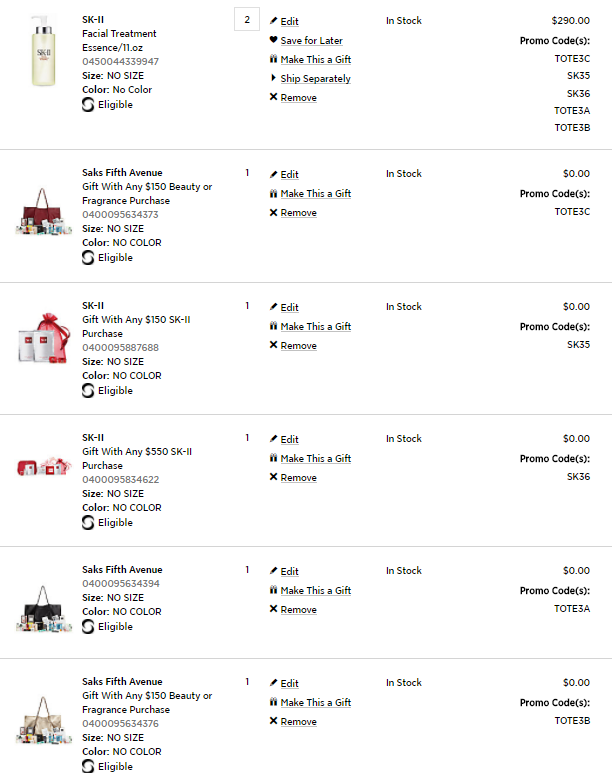Click Make This a Gift for item 0400095634376
This screenshot has width=612, height=773.
pos(315,703)
